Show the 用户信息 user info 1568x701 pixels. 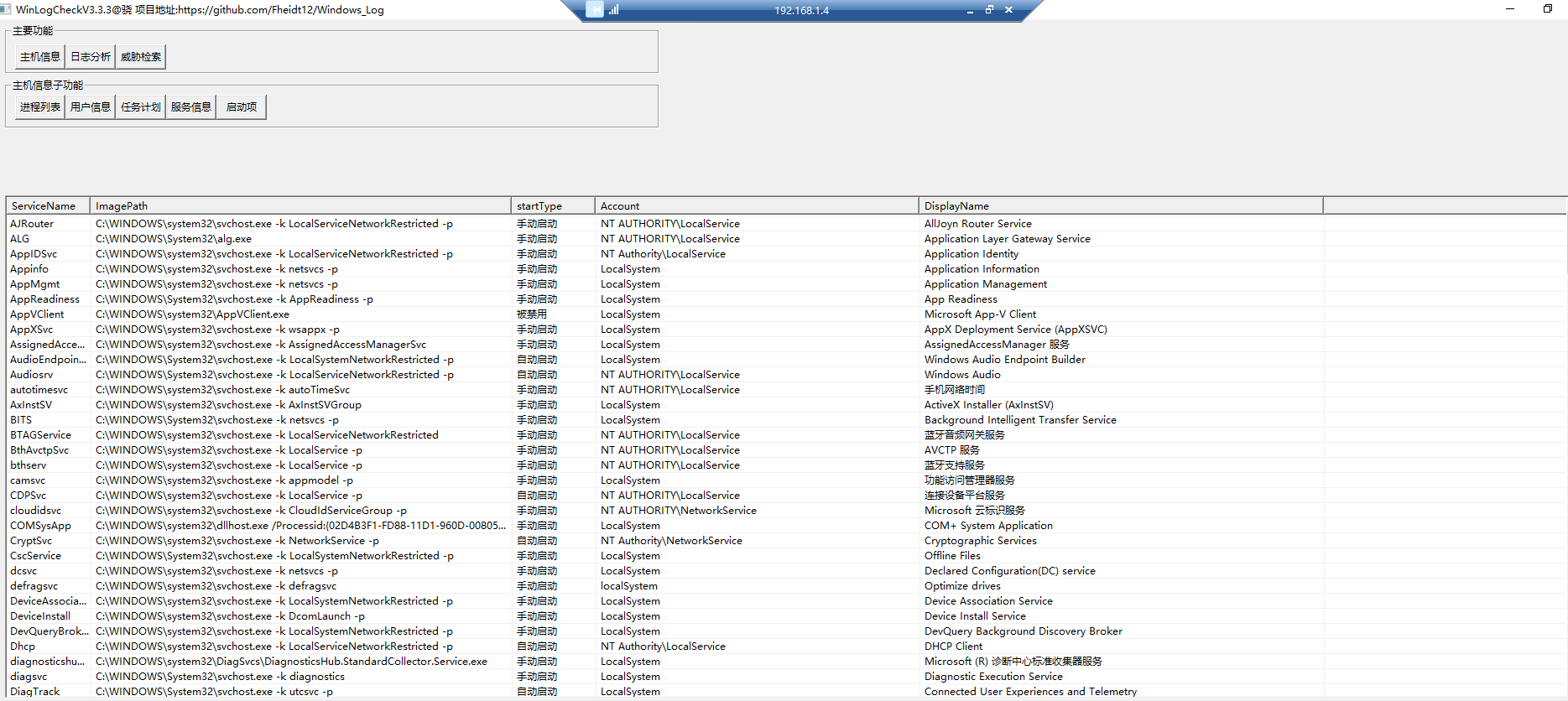pyautogui.click(x=91, y=107)
